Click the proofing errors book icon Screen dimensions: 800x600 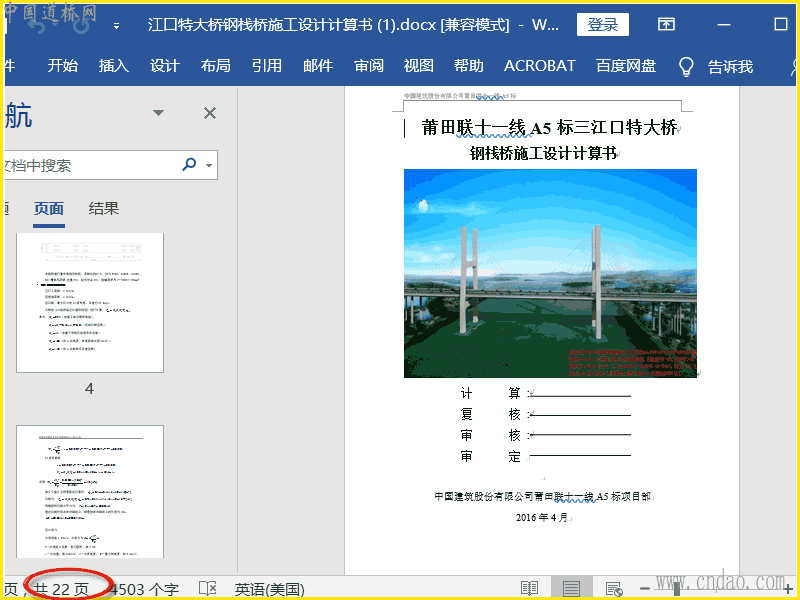tap(208, 588)
